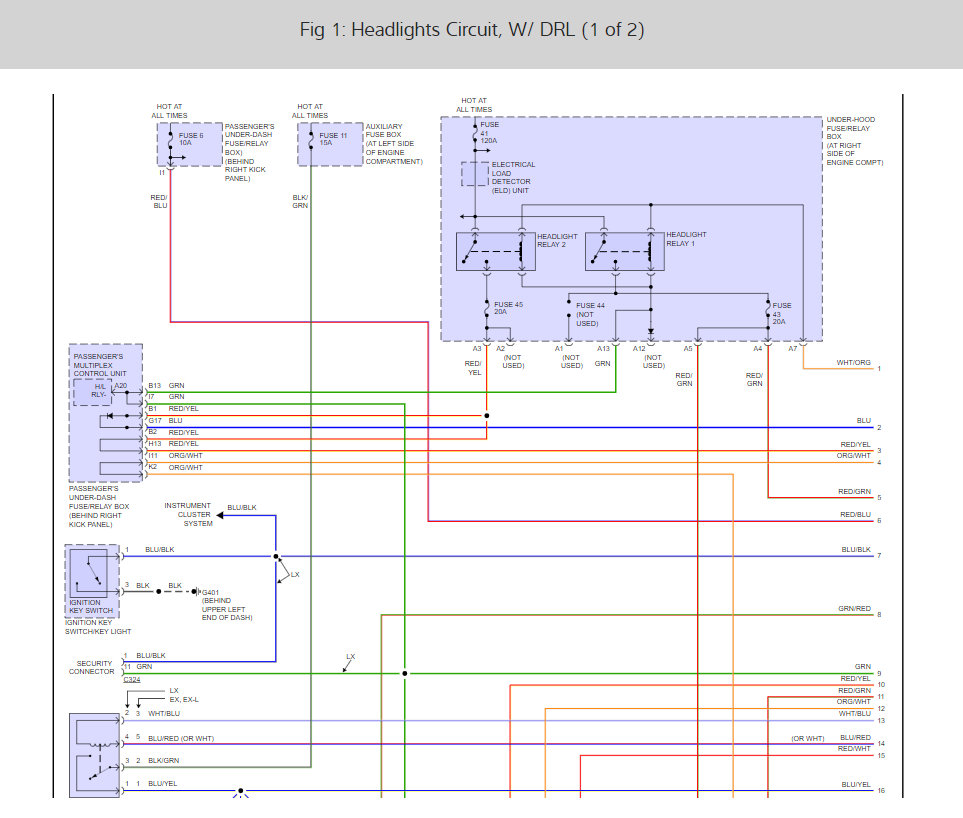Click the "WHT/BLU" label at line 13

point(855,714)
